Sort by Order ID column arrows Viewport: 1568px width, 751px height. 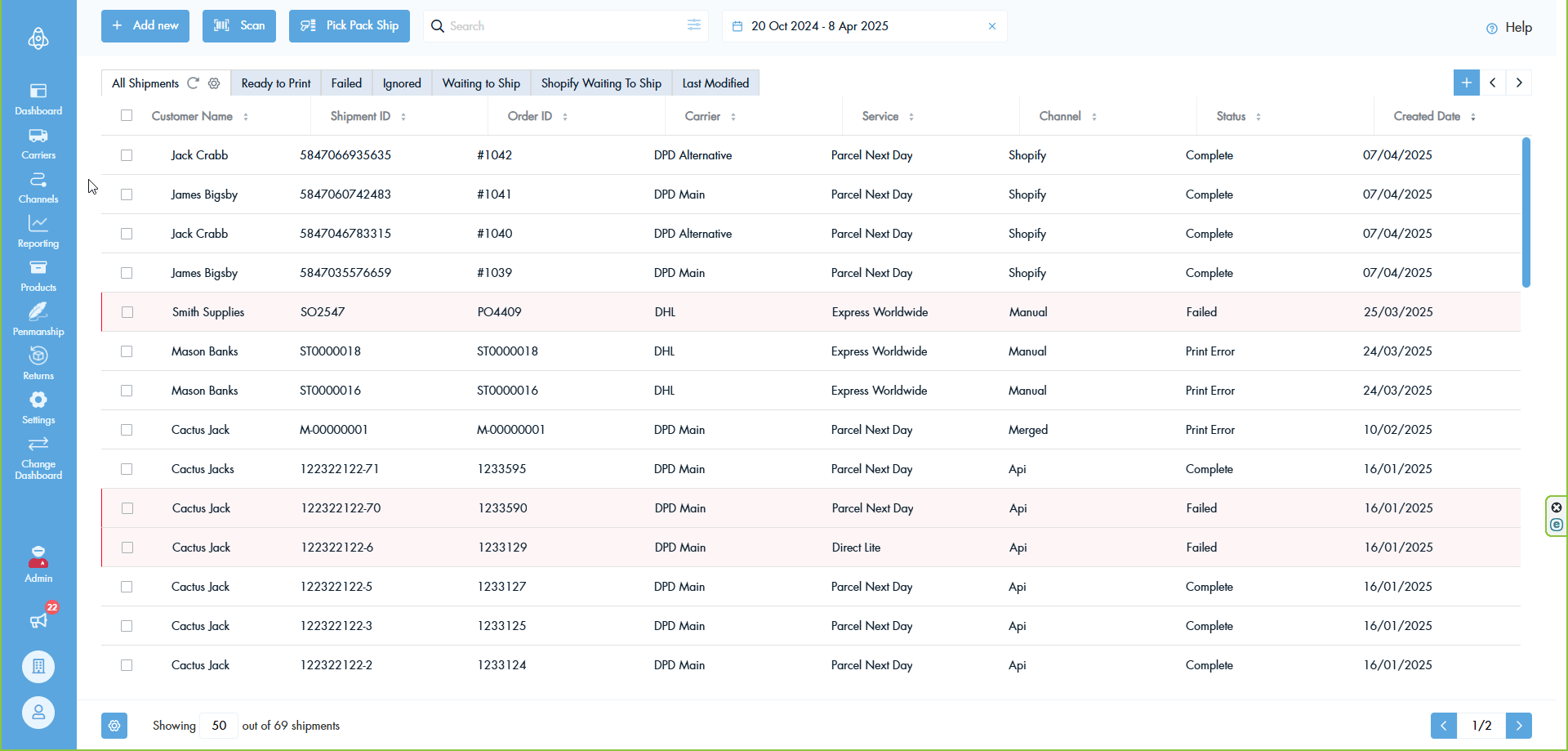coord(565,117)
